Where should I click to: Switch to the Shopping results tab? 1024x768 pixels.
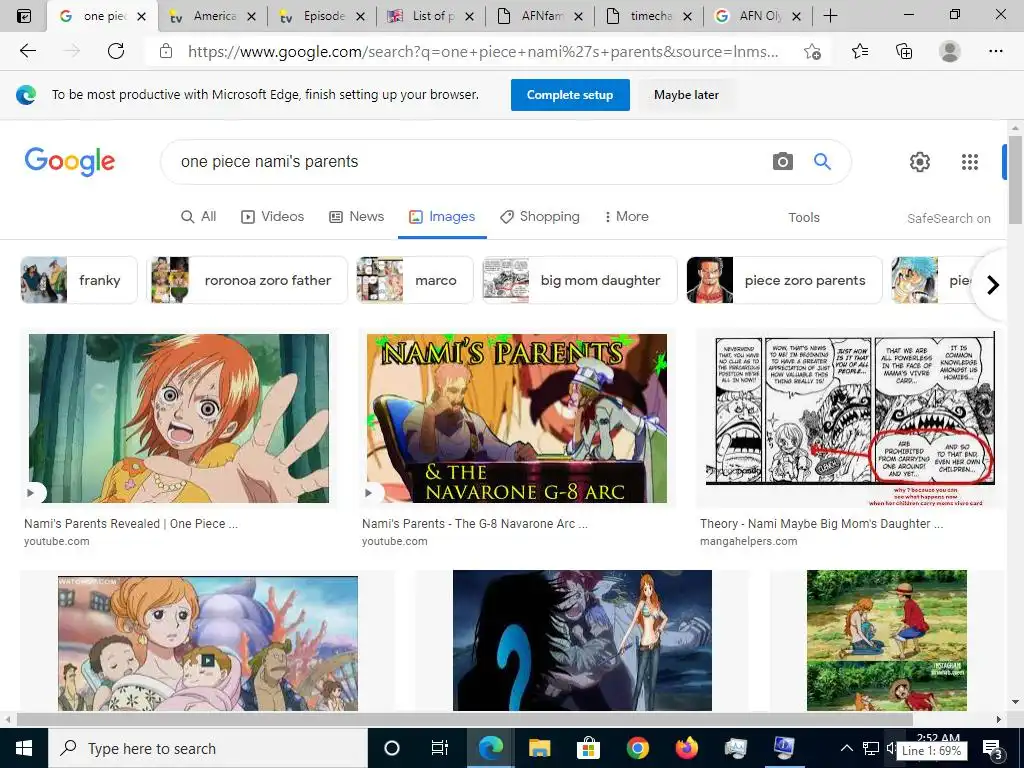click(x=539, y=217)
